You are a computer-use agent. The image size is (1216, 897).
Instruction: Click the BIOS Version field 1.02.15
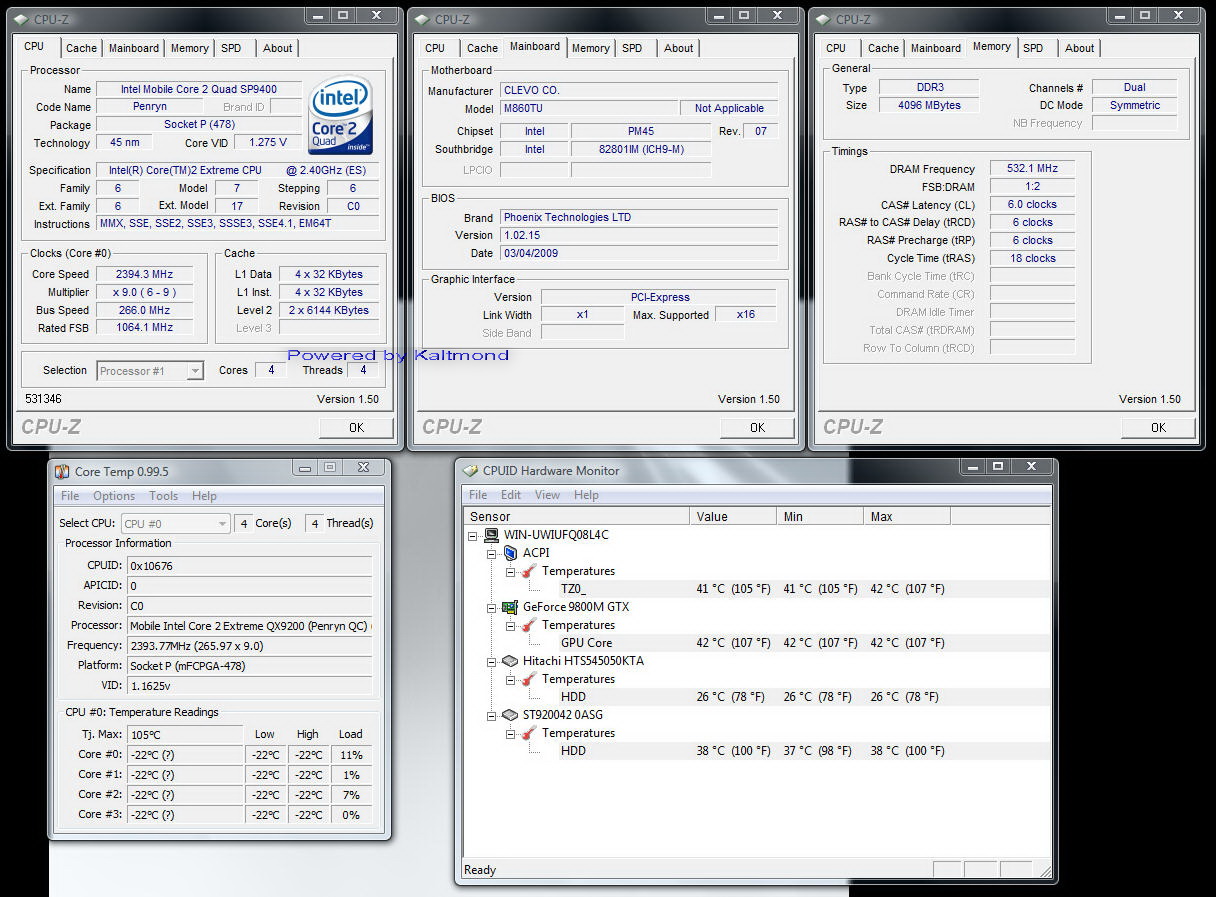639,236
